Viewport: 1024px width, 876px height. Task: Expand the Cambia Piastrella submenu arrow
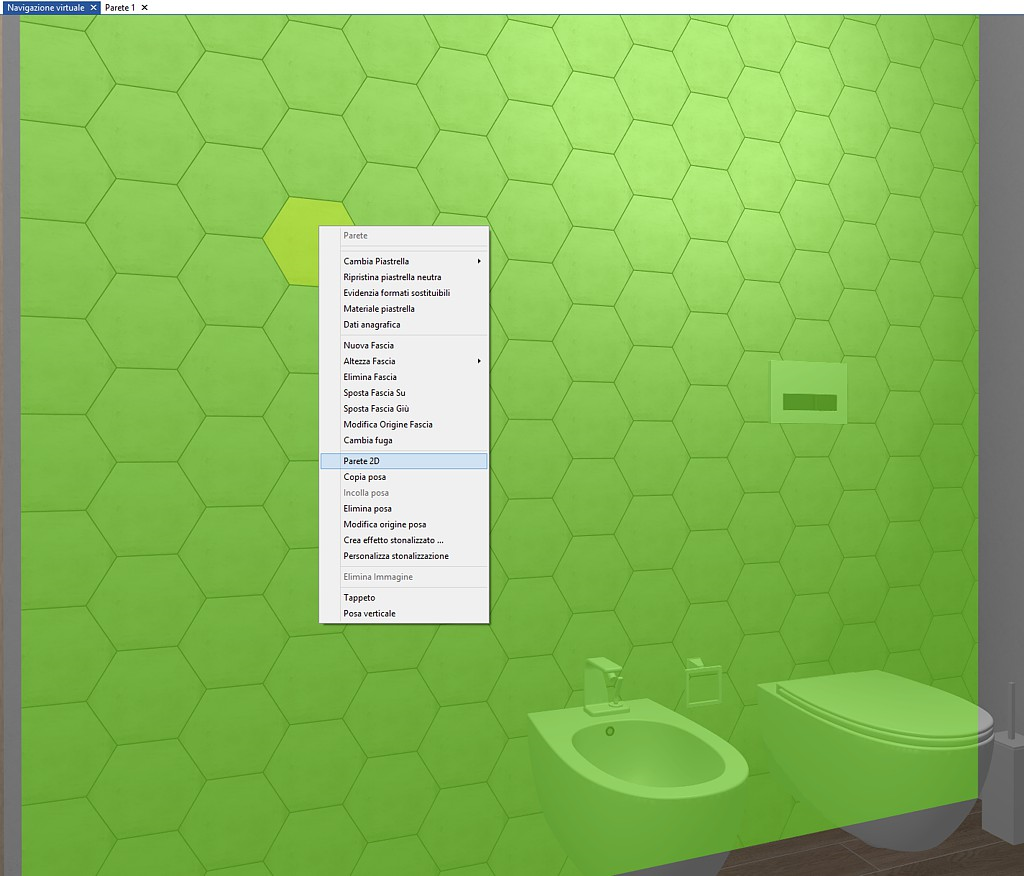(x=479, y=261)
